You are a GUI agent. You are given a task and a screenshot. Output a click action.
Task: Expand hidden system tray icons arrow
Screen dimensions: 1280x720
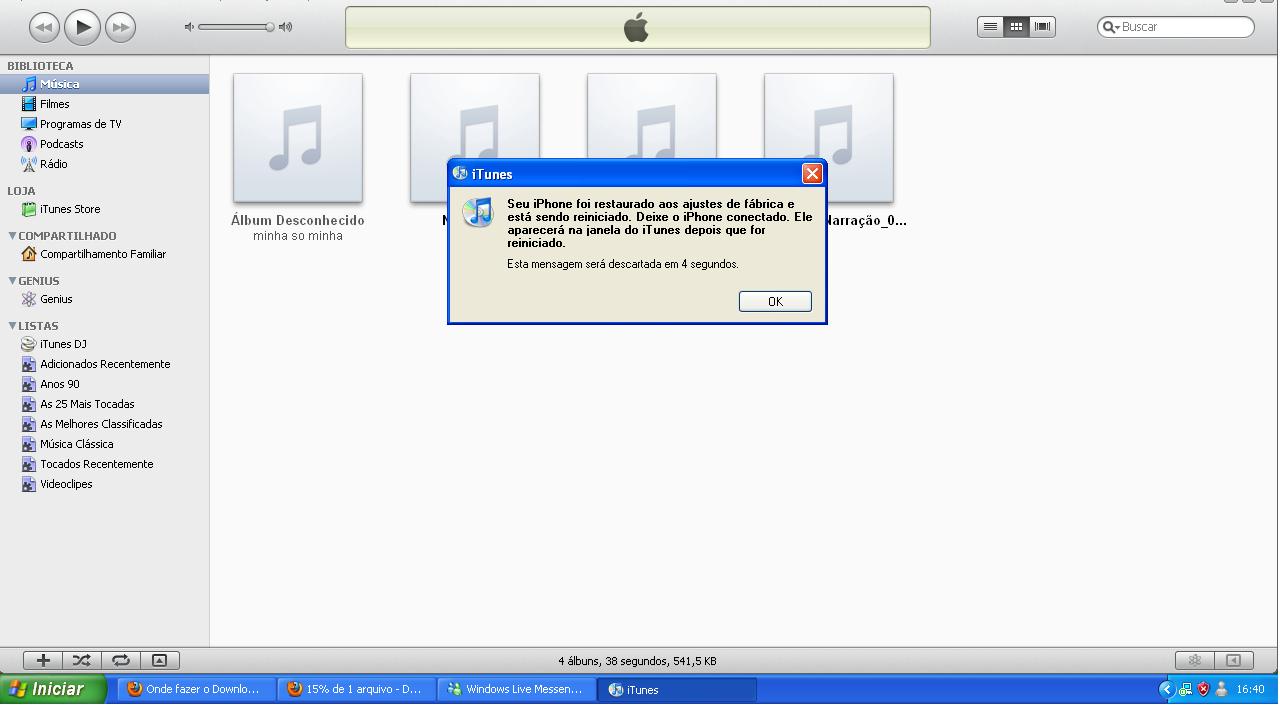point(1166,689)
